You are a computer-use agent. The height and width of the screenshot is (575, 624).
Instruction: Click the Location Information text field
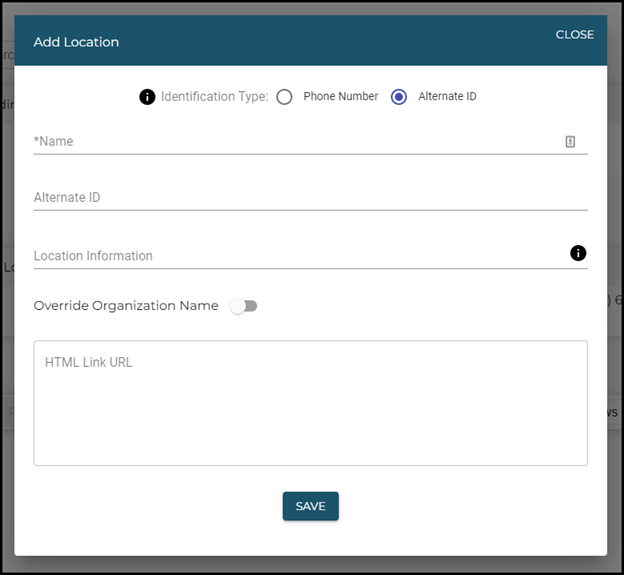(x=300, y=256)
